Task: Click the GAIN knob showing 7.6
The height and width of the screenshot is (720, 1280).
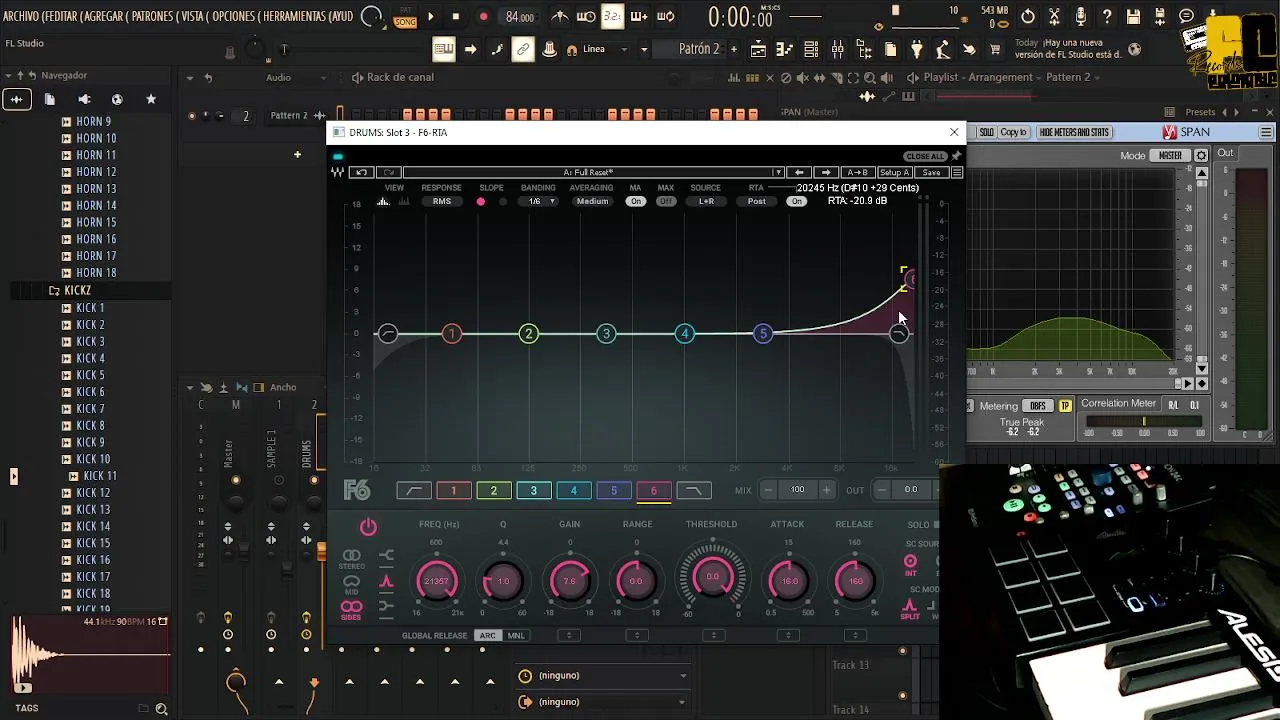Action: (x=570, y=580)
